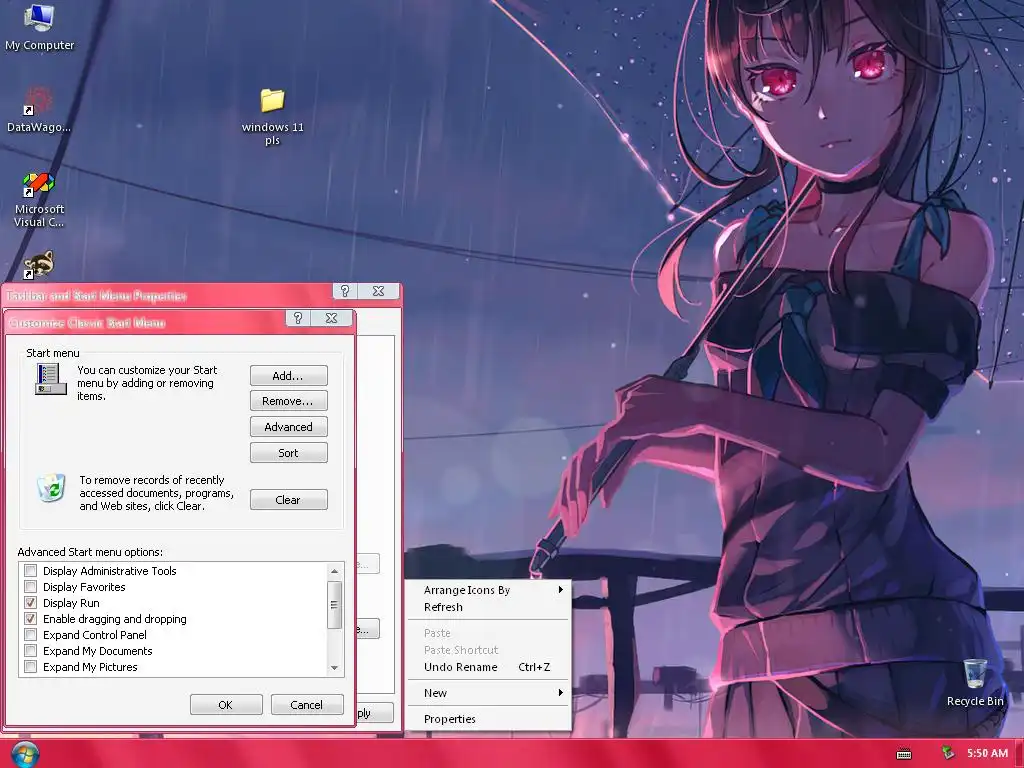The width and height of the screenshot is (1024, 768).
Task: Check Expand My Documents option
Action: point(30,650)
